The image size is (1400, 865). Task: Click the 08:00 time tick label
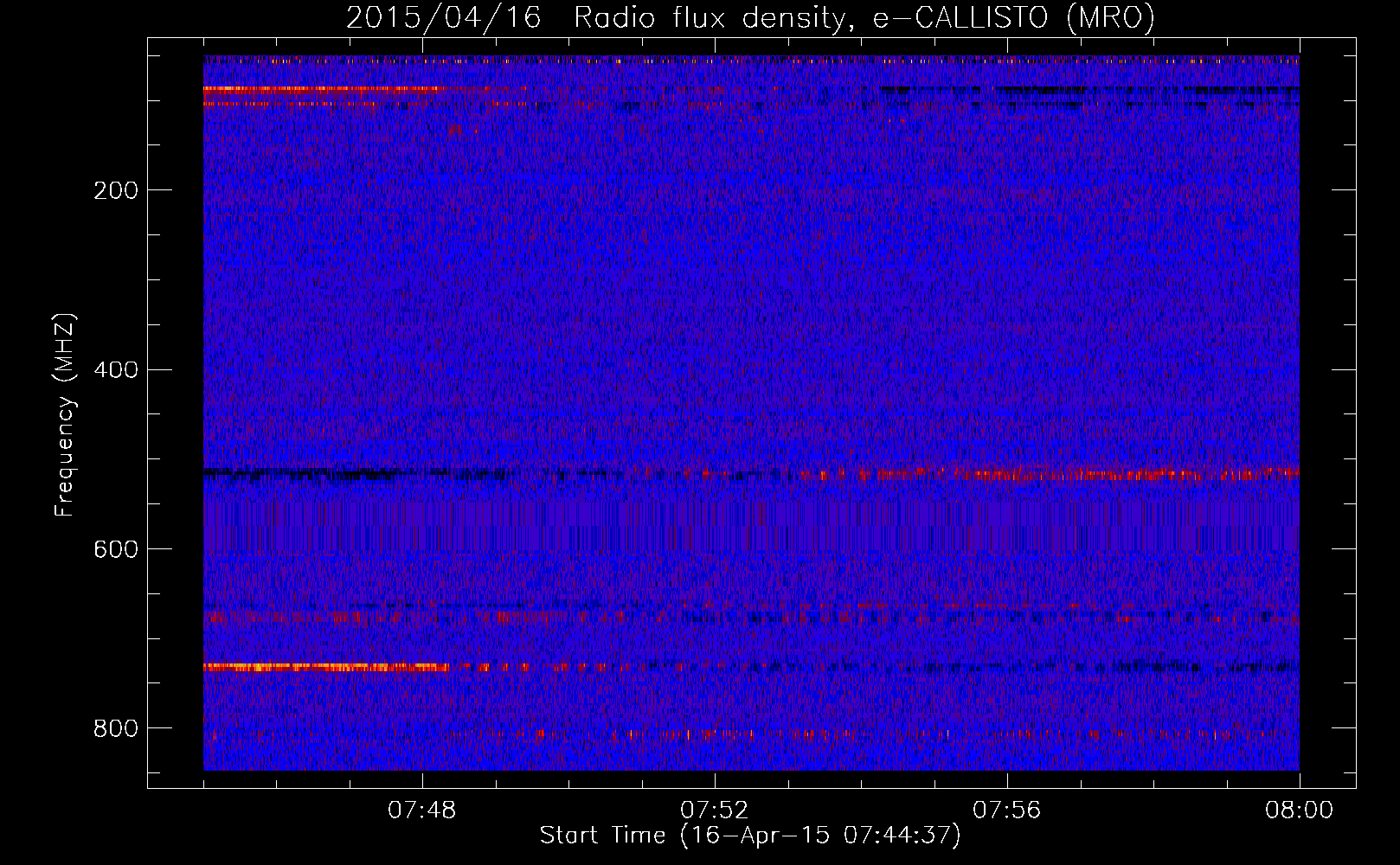point(1299,811)
